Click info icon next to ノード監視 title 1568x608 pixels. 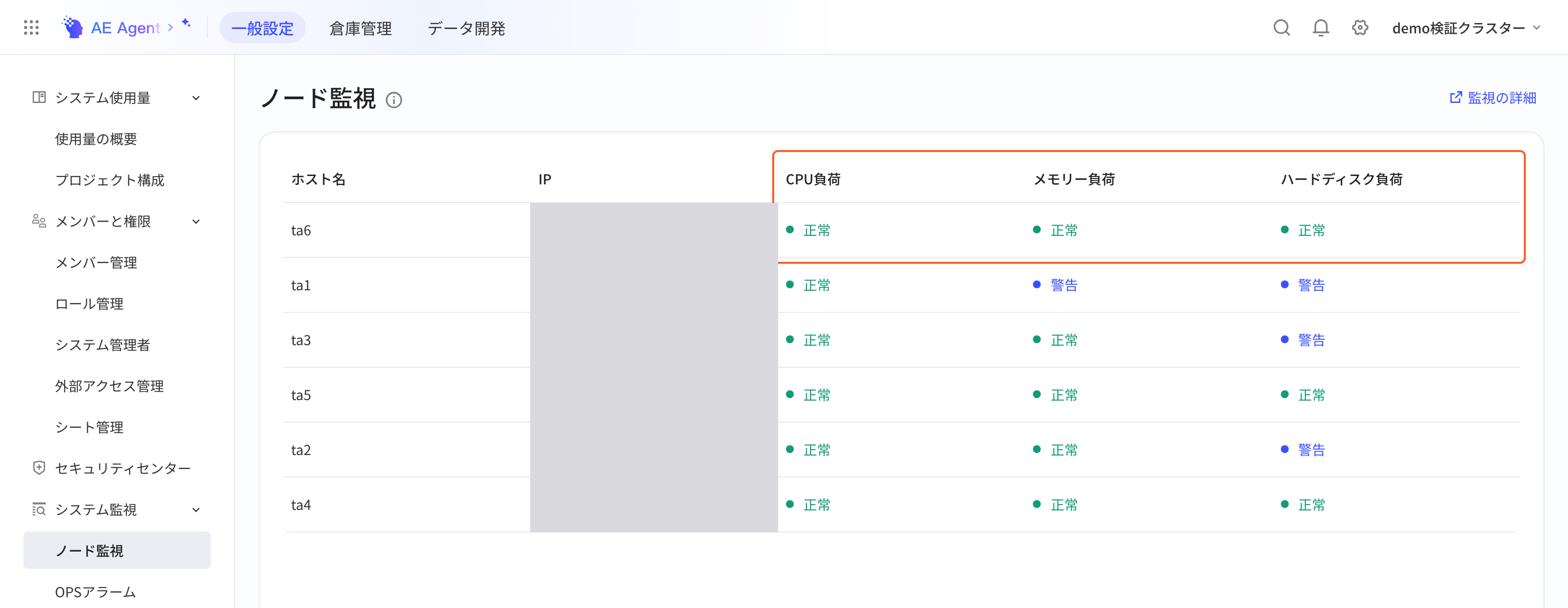(394, 100)
